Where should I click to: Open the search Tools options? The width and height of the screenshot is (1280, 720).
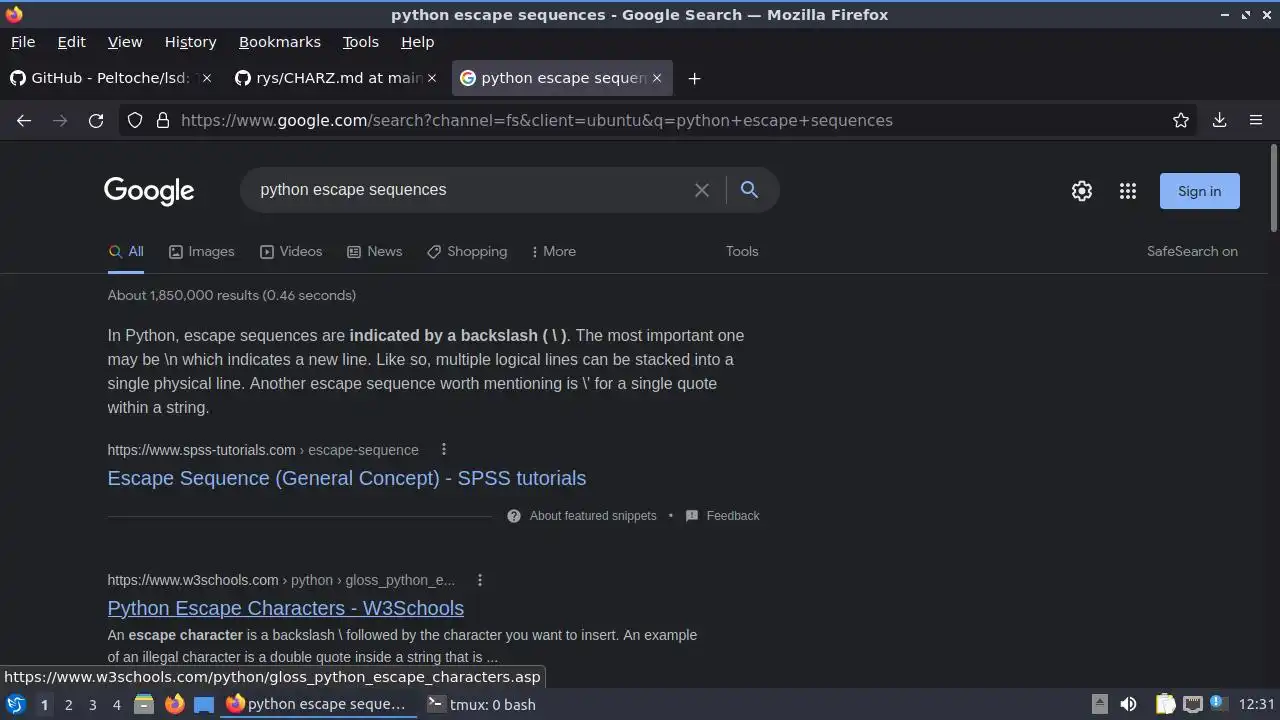coord(742,252)
